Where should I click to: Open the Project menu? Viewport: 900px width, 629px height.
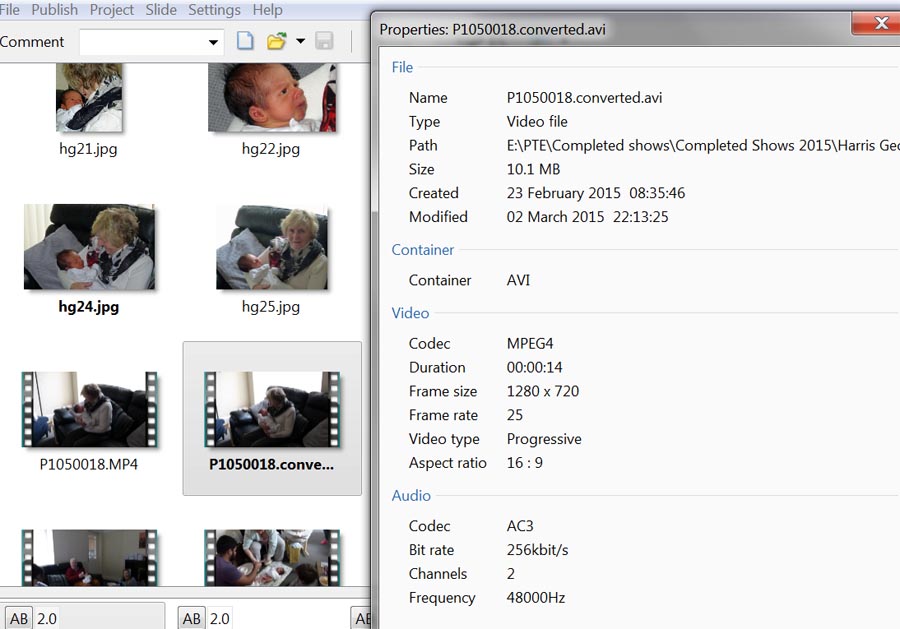tap(112, 9)
